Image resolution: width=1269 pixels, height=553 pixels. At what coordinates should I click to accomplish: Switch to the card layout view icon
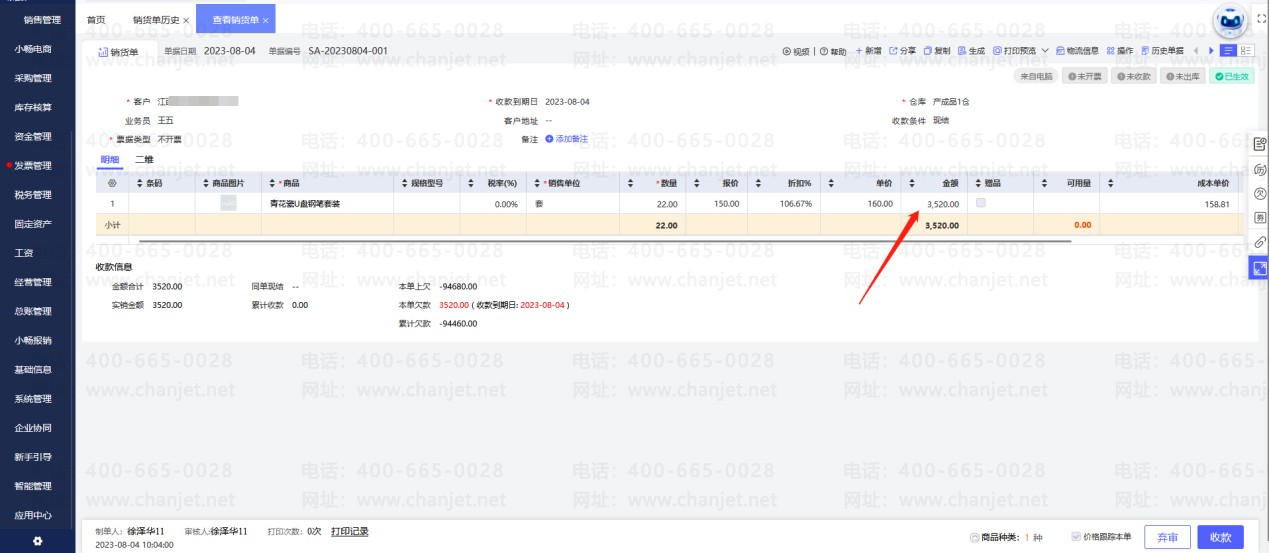1246,51
